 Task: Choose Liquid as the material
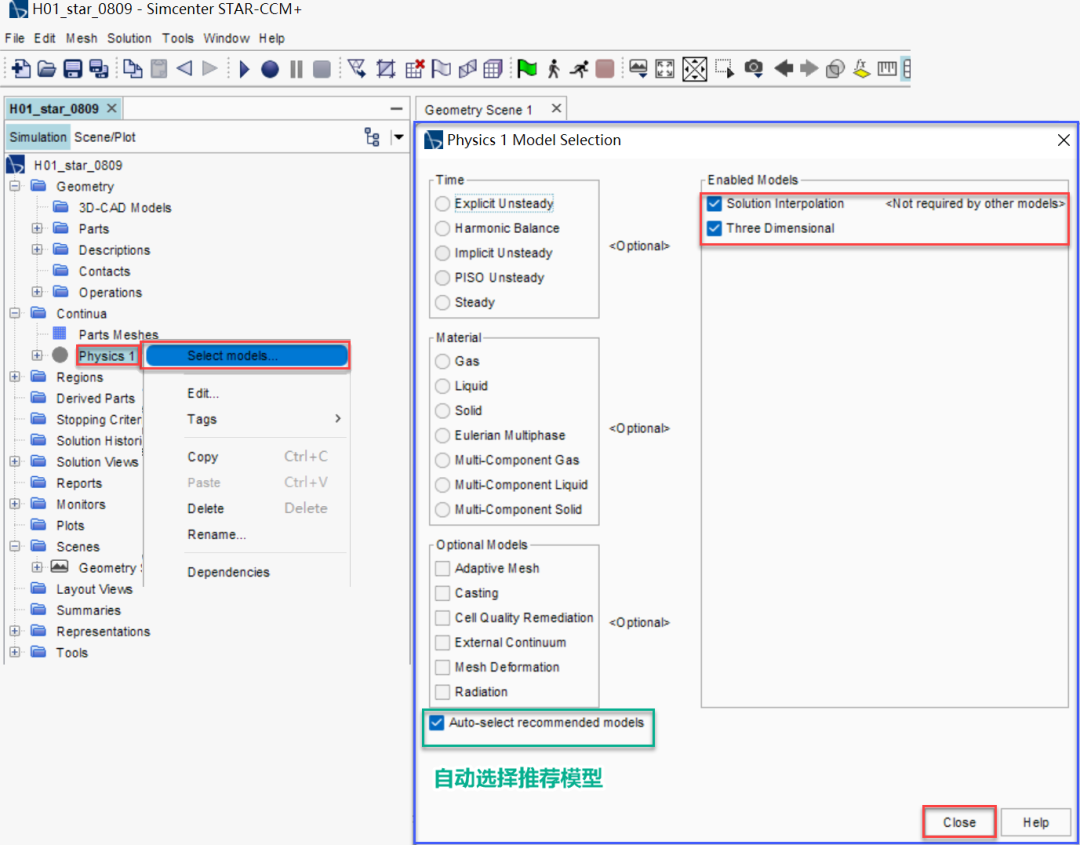click(x=442, y=386)
